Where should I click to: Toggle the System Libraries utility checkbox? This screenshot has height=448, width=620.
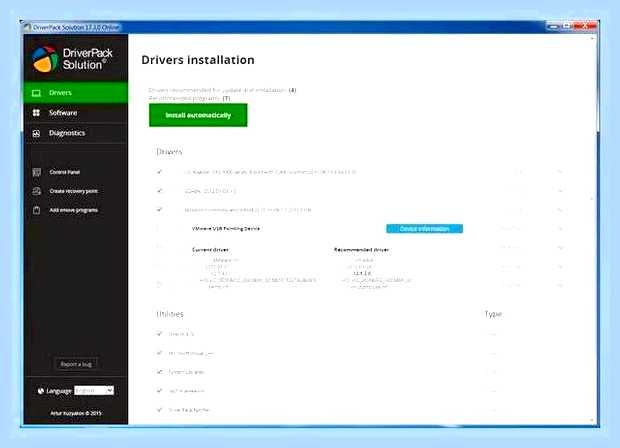159,372
